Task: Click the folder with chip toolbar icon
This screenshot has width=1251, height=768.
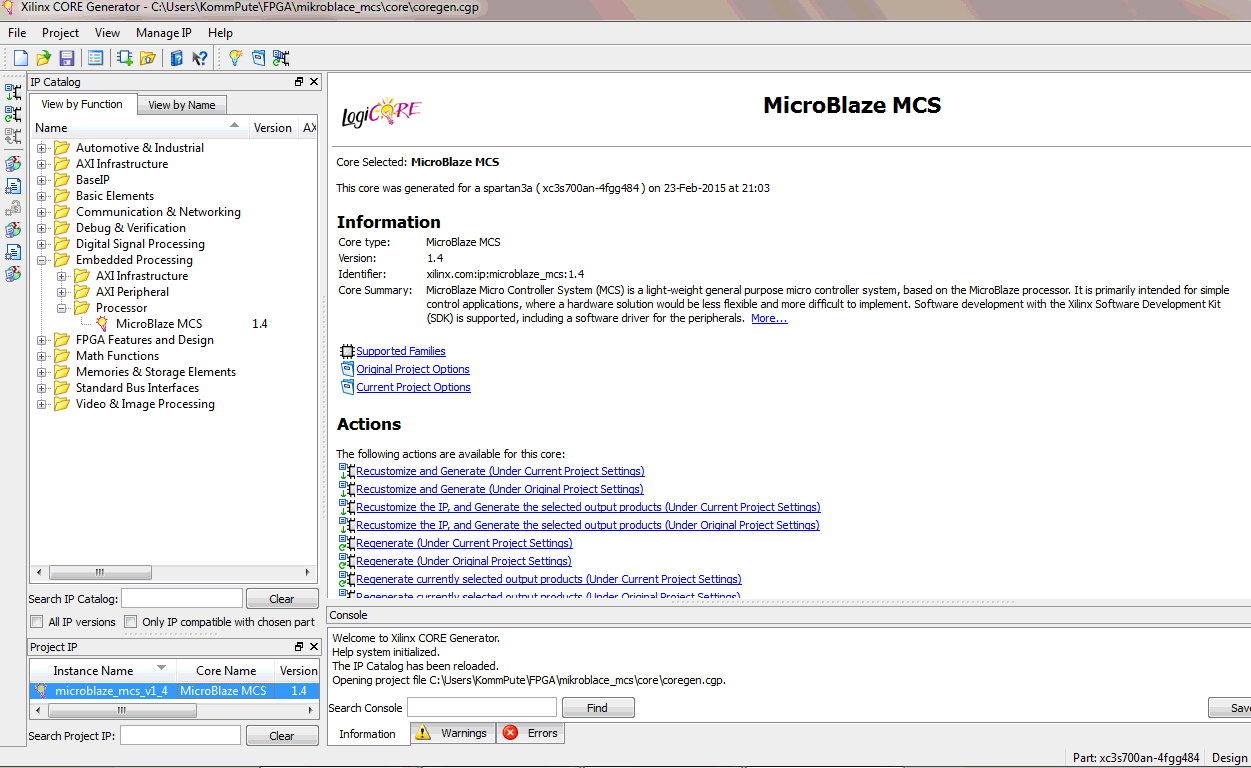Action: coord(148,58)
